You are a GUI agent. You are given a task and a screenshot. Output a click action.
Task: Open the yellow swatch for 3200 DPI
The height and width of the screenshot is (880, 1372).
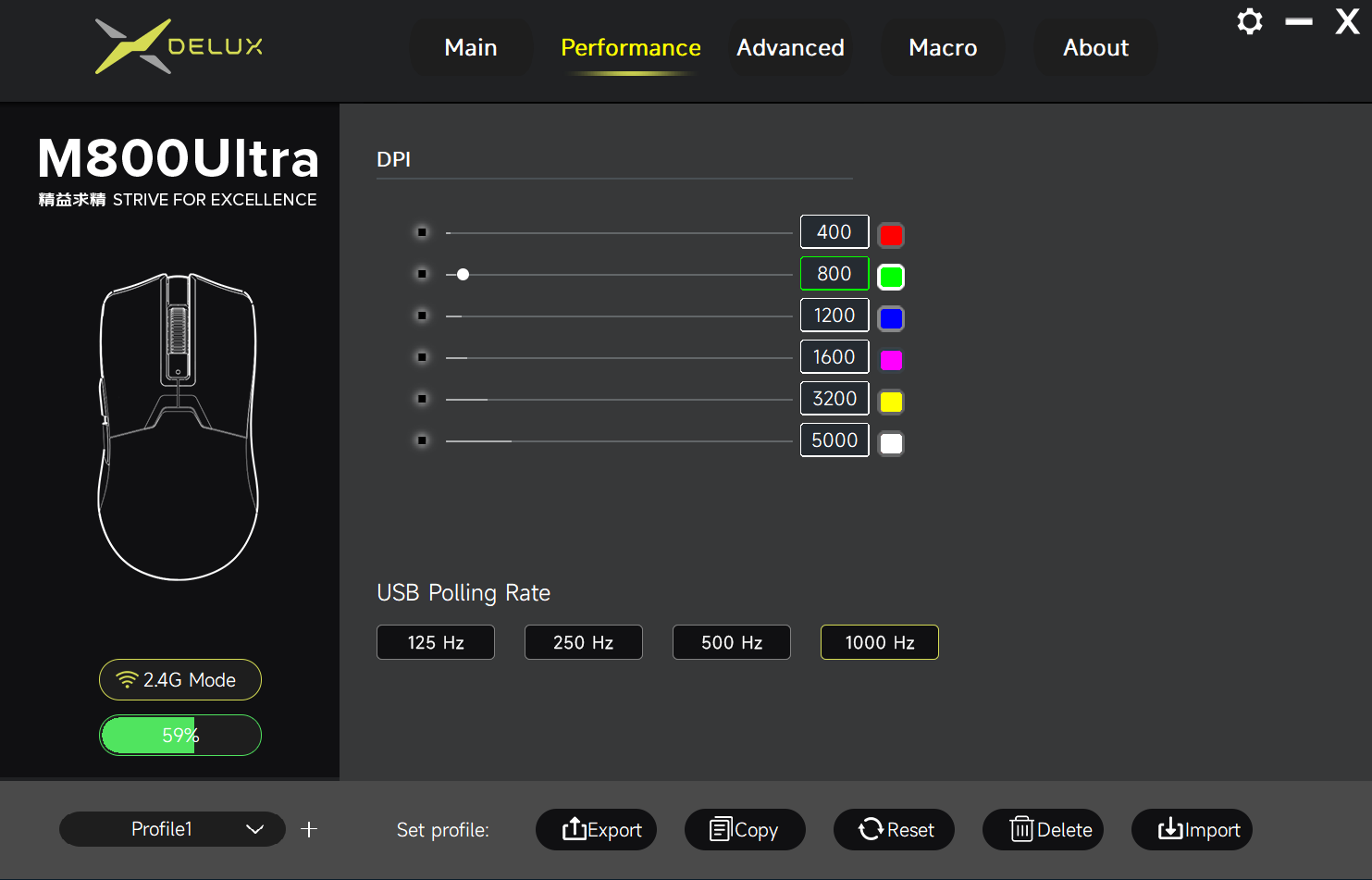(891, 402)
